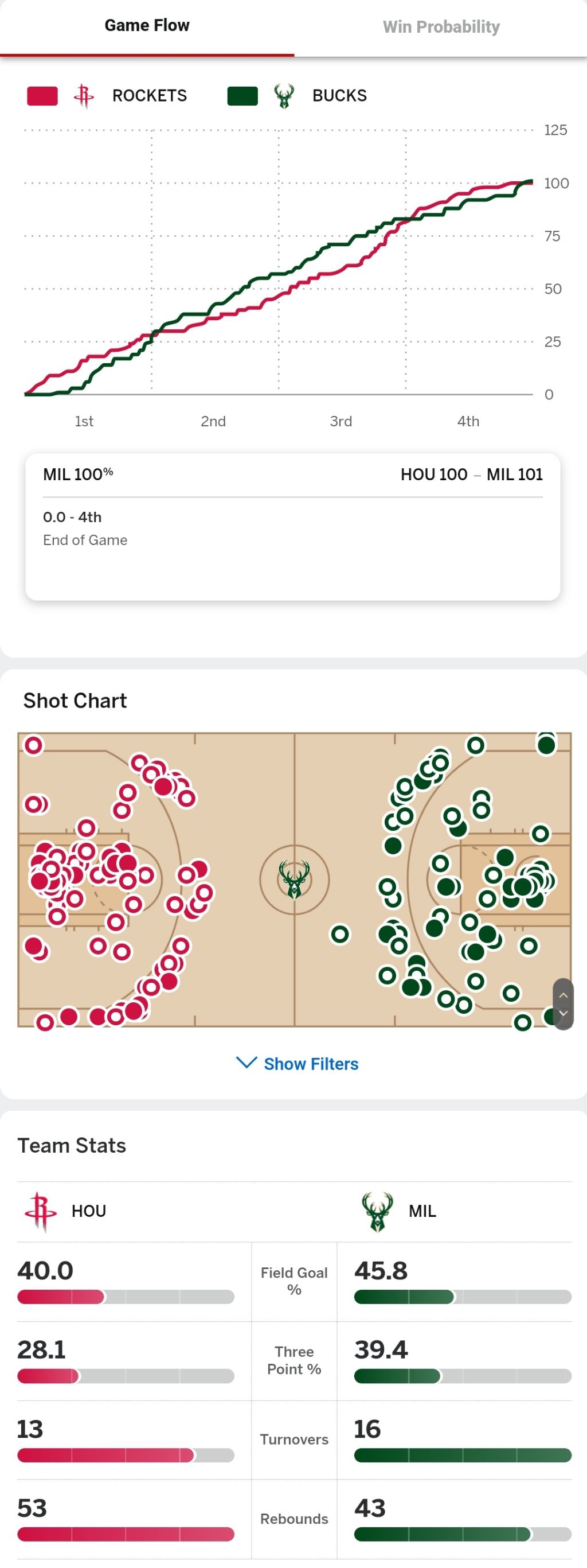Click the 1st quarter label on chart
The height and width of the screenshot is (1568, 587).
click(84, 421)
